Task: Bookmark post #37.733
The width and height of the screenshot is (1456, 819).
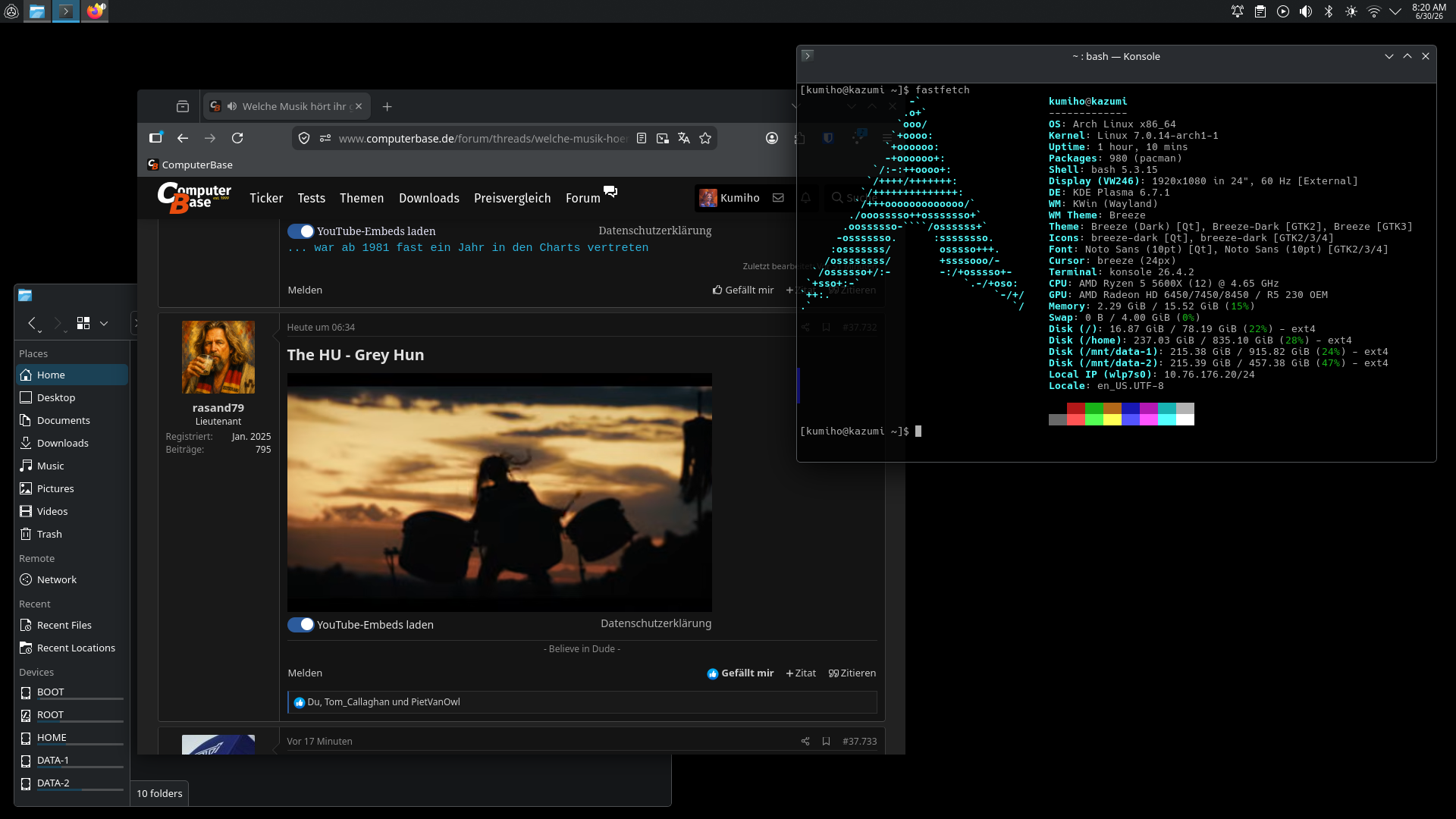Action: [x=827, y=742]
